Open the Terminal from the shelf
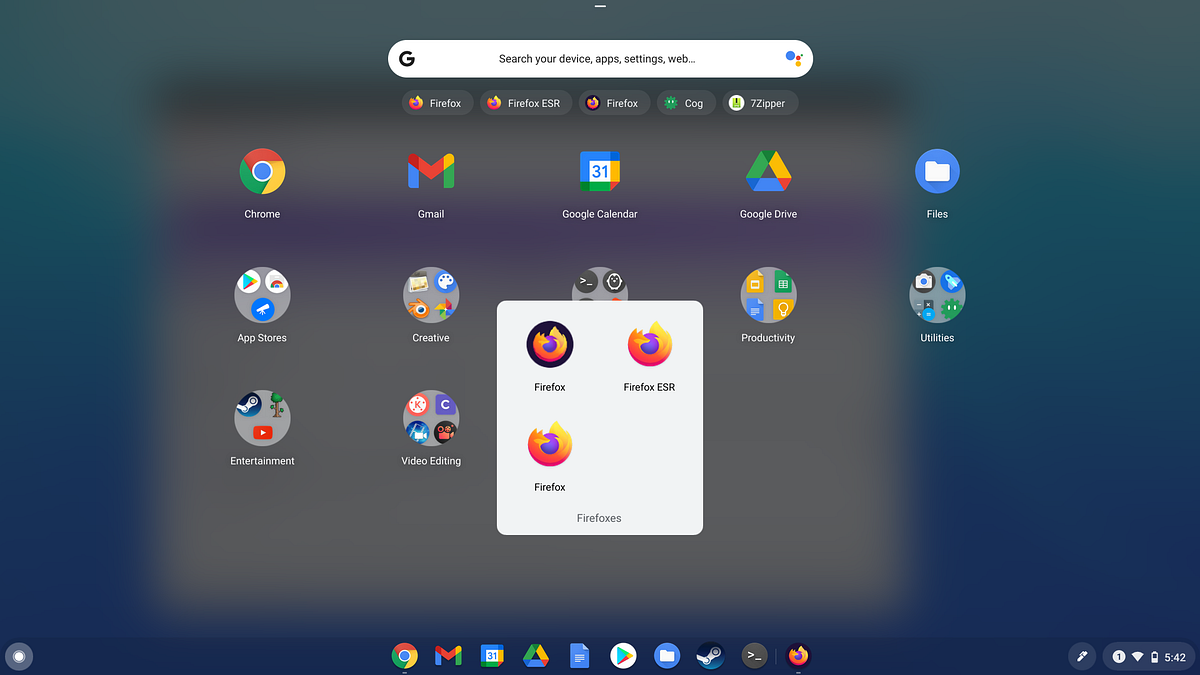 coord(755,656)
